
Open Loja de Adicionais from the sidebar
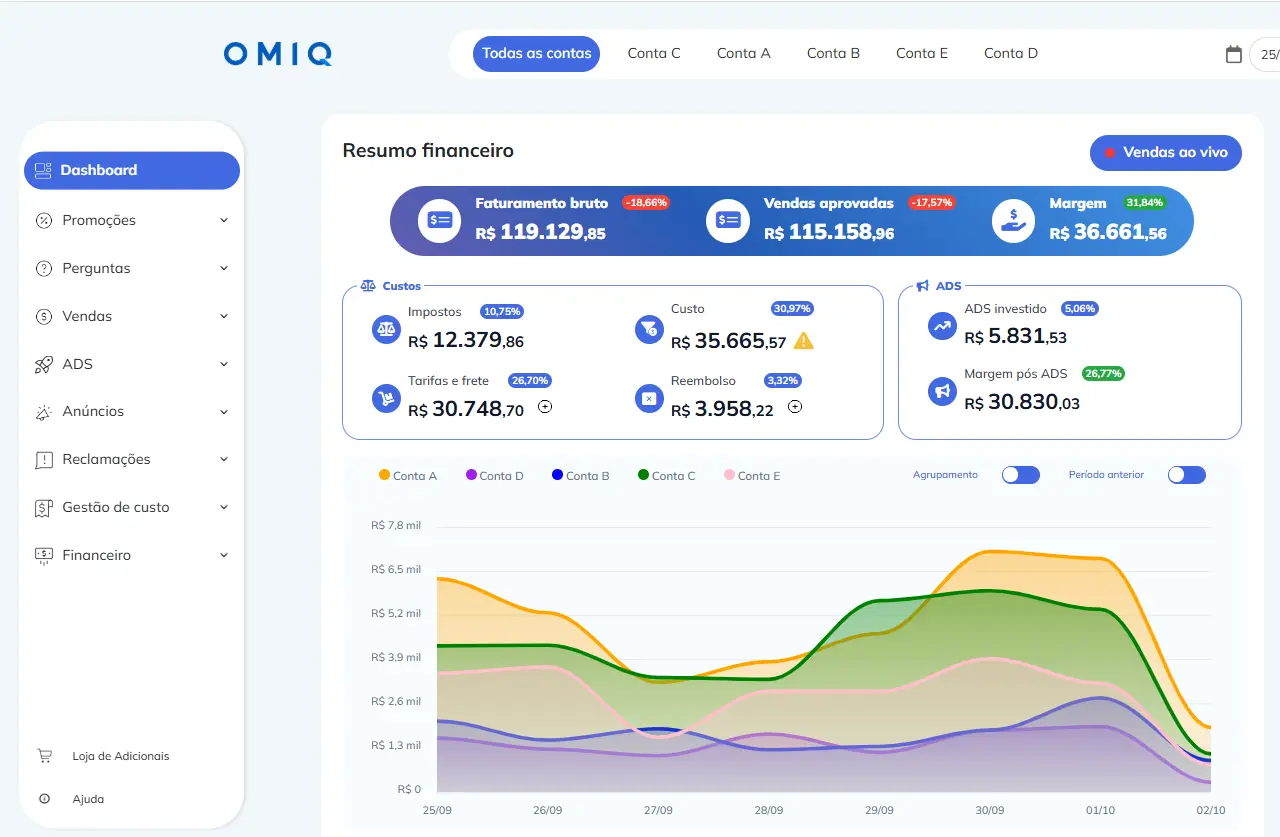click(x=111, y=756)
